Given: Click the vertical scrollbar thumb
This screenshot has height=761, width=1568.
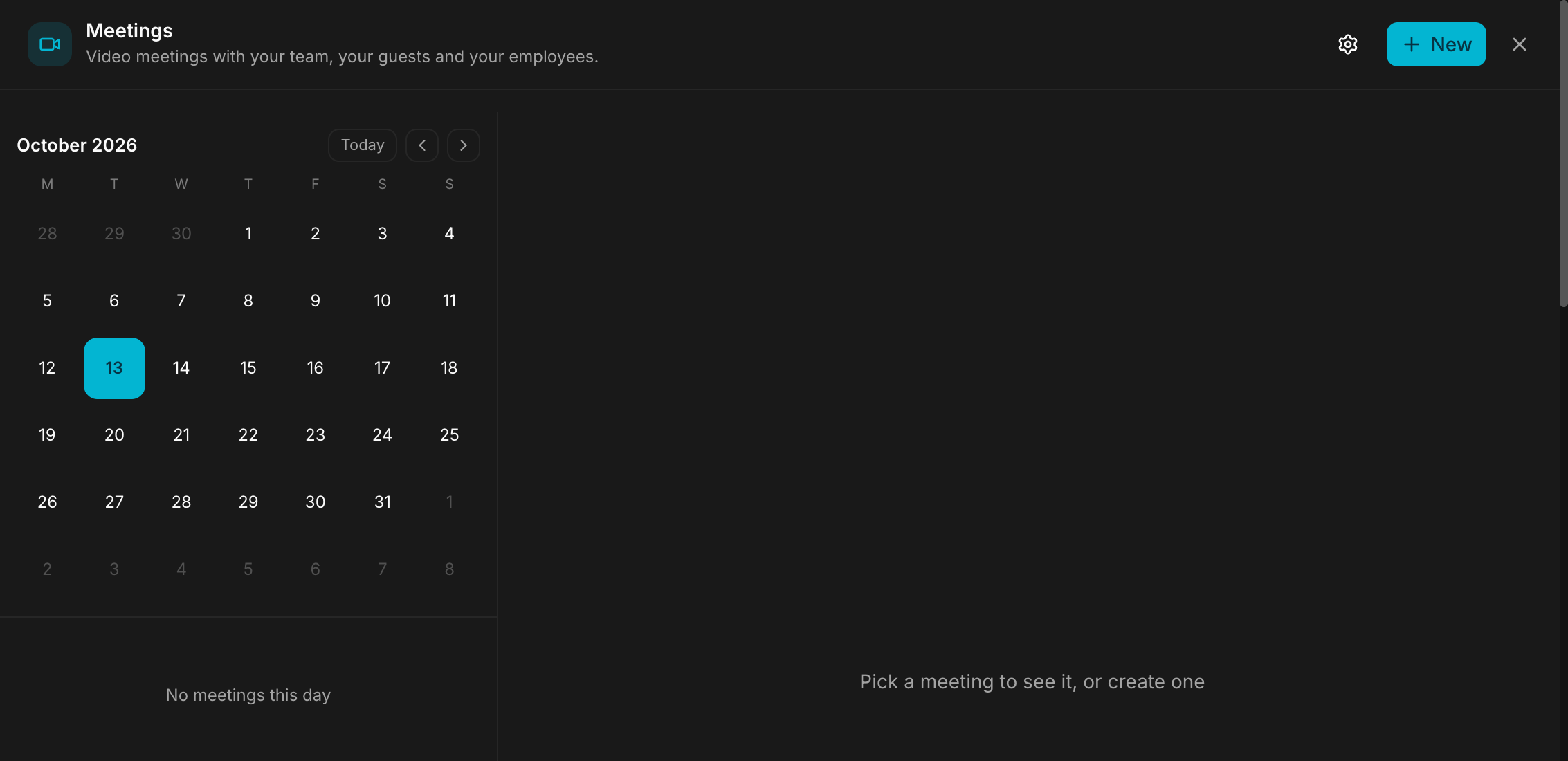Looking at the screenshot, I should pos(1563,154).
